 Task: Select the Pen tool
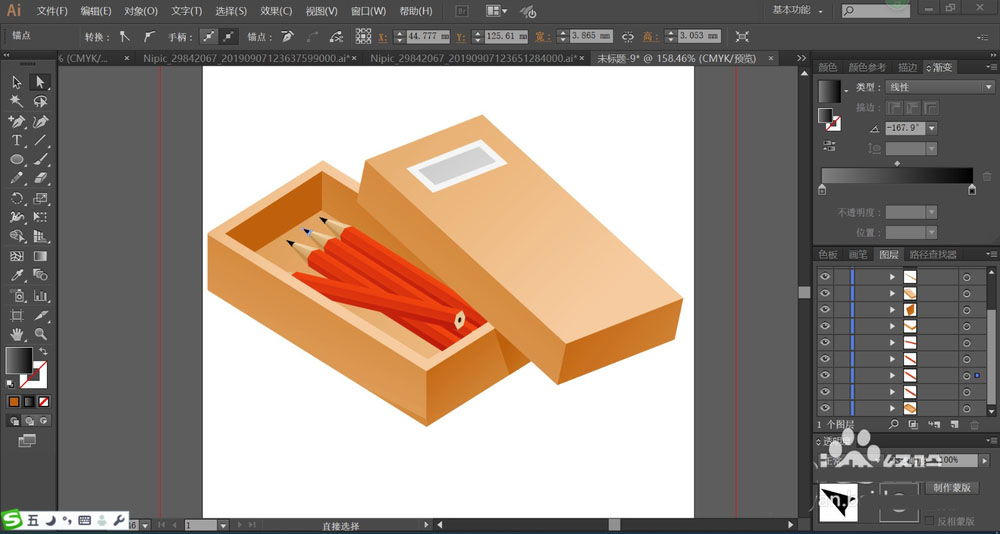(x=17, y=121)
